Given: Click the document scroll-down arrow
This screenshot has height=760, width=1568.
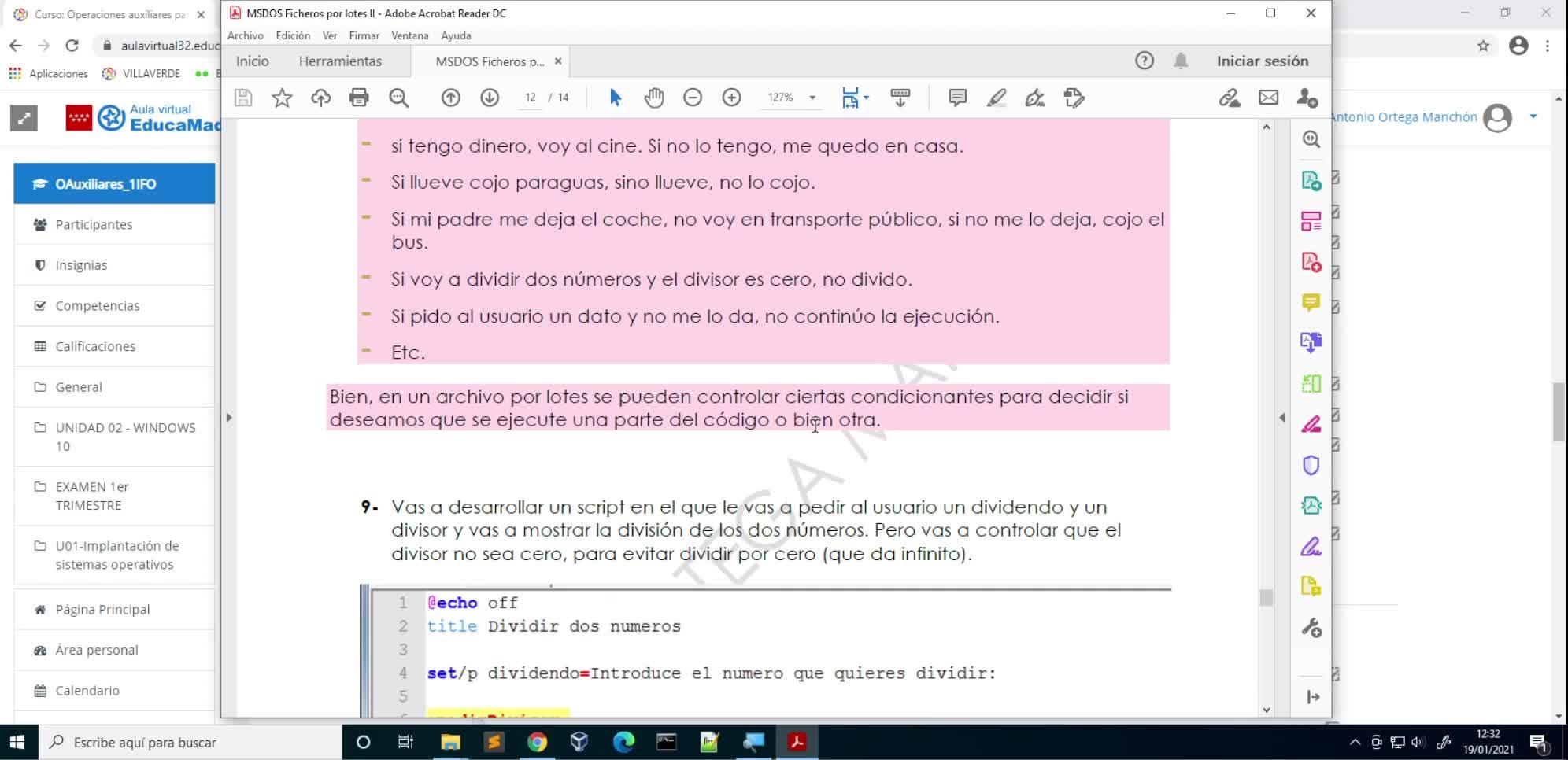Looking at the screenshot, I should pos(1266,710).
